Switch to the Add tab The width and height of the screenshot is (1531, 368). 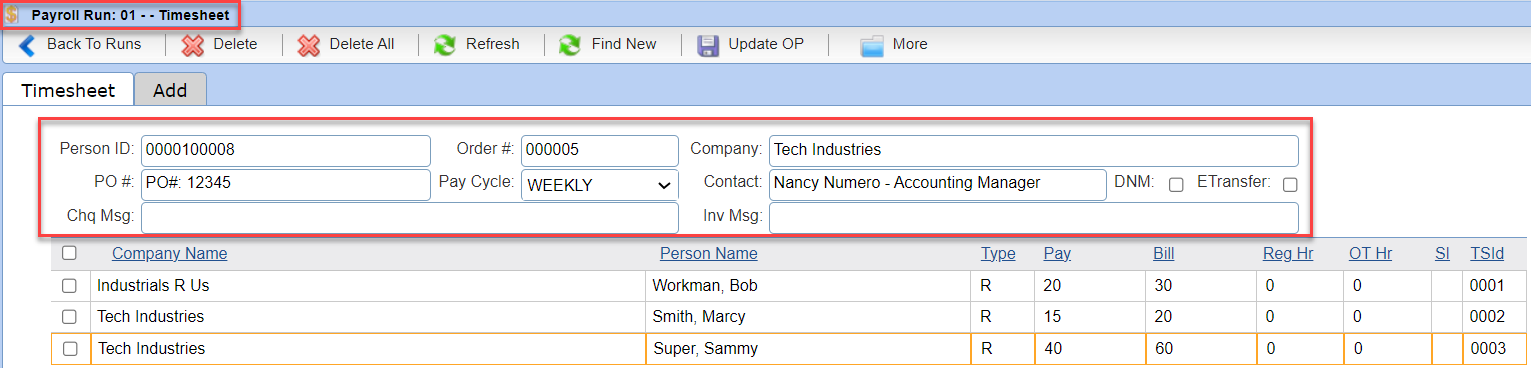tap(170, 90)
